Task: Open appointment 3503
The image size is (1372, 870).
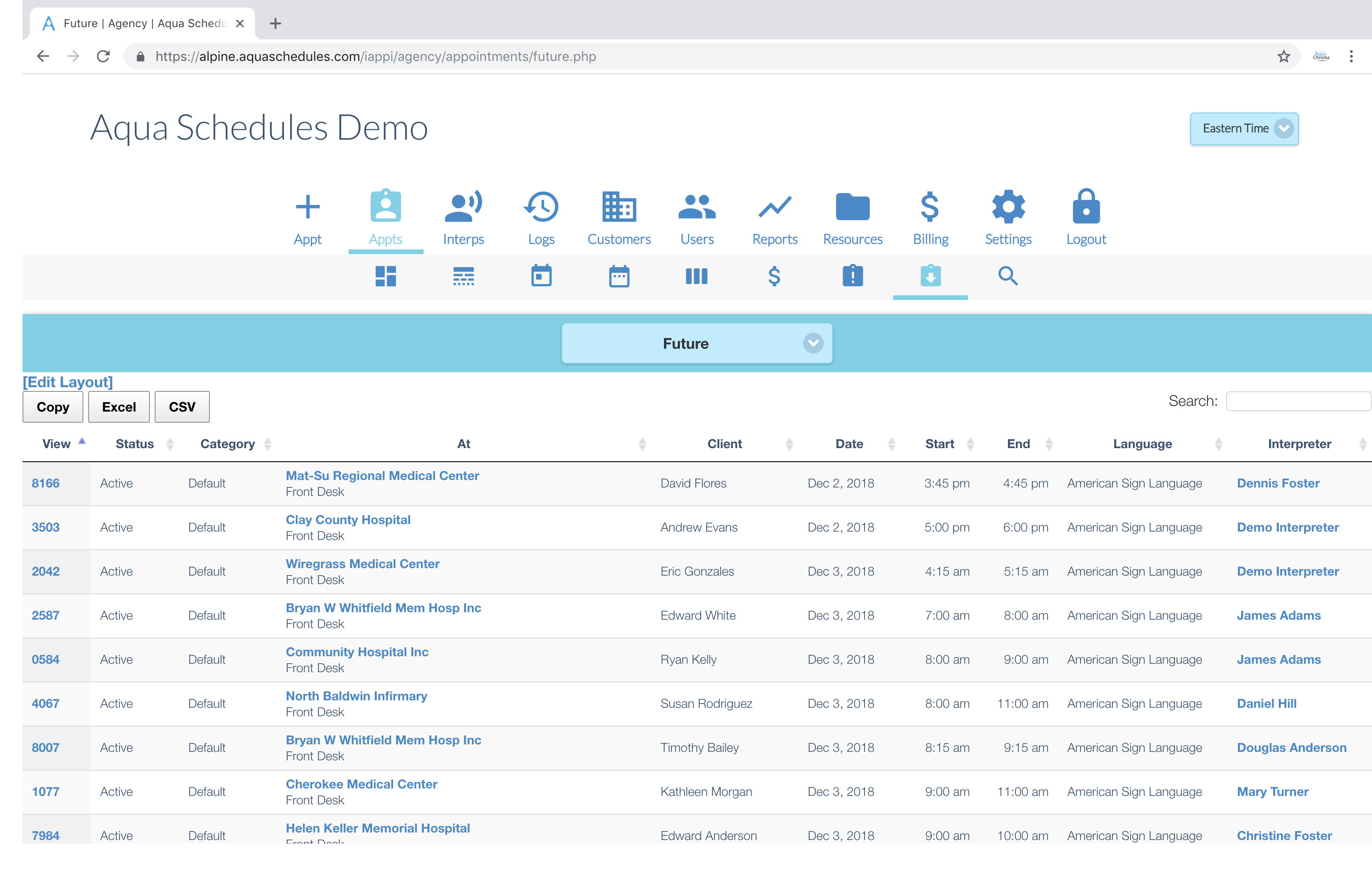Action: [x=45, y=527]
